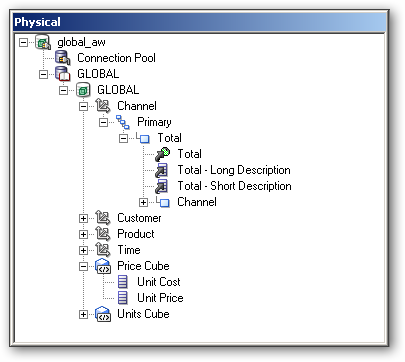Click the GLOBAL catalog book icon
Screen dimensions: 405x362
coord(63,74)
